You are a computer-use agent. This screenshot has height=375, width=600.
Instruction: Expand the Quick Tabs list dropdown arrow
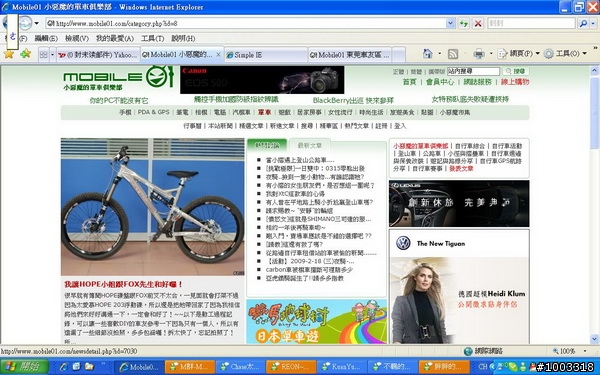point(53,55)
